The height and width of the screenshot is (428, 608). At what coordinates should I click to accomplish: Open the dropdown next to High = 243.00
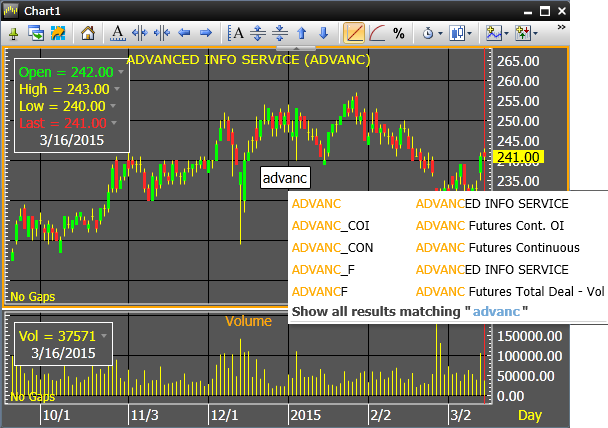(x=117, y=89)
